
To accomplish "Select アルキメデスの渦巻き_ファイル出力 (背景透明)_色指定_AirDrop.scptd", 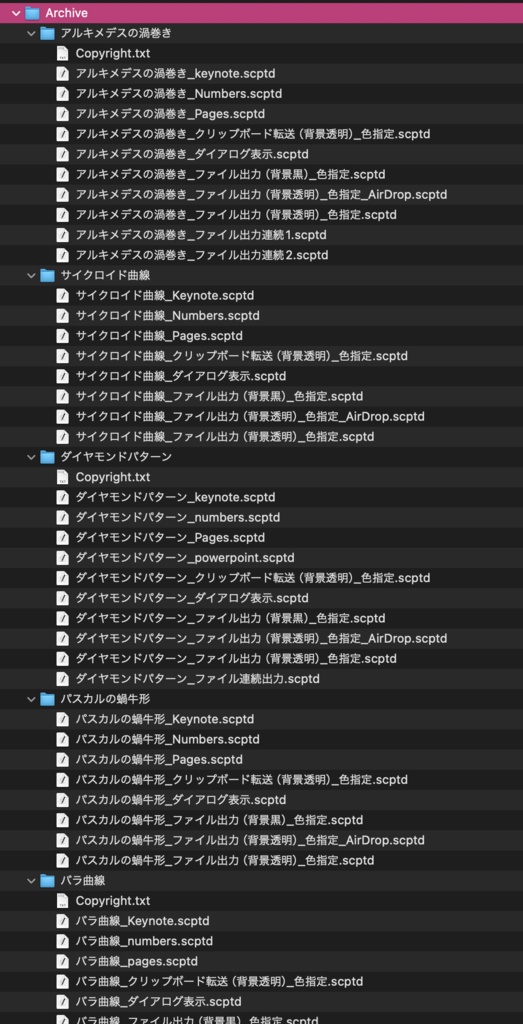I will tap(261, 195).
